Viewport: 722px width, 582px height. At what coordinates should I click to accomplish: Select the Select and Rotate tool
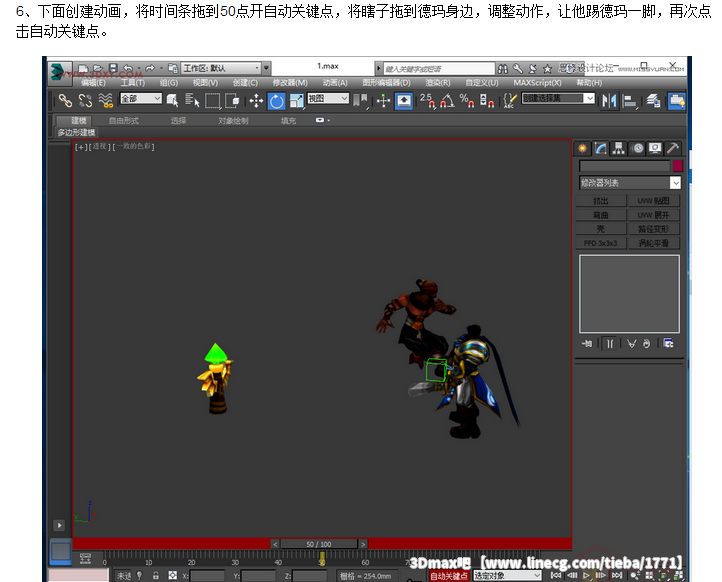tap(276, 101)
